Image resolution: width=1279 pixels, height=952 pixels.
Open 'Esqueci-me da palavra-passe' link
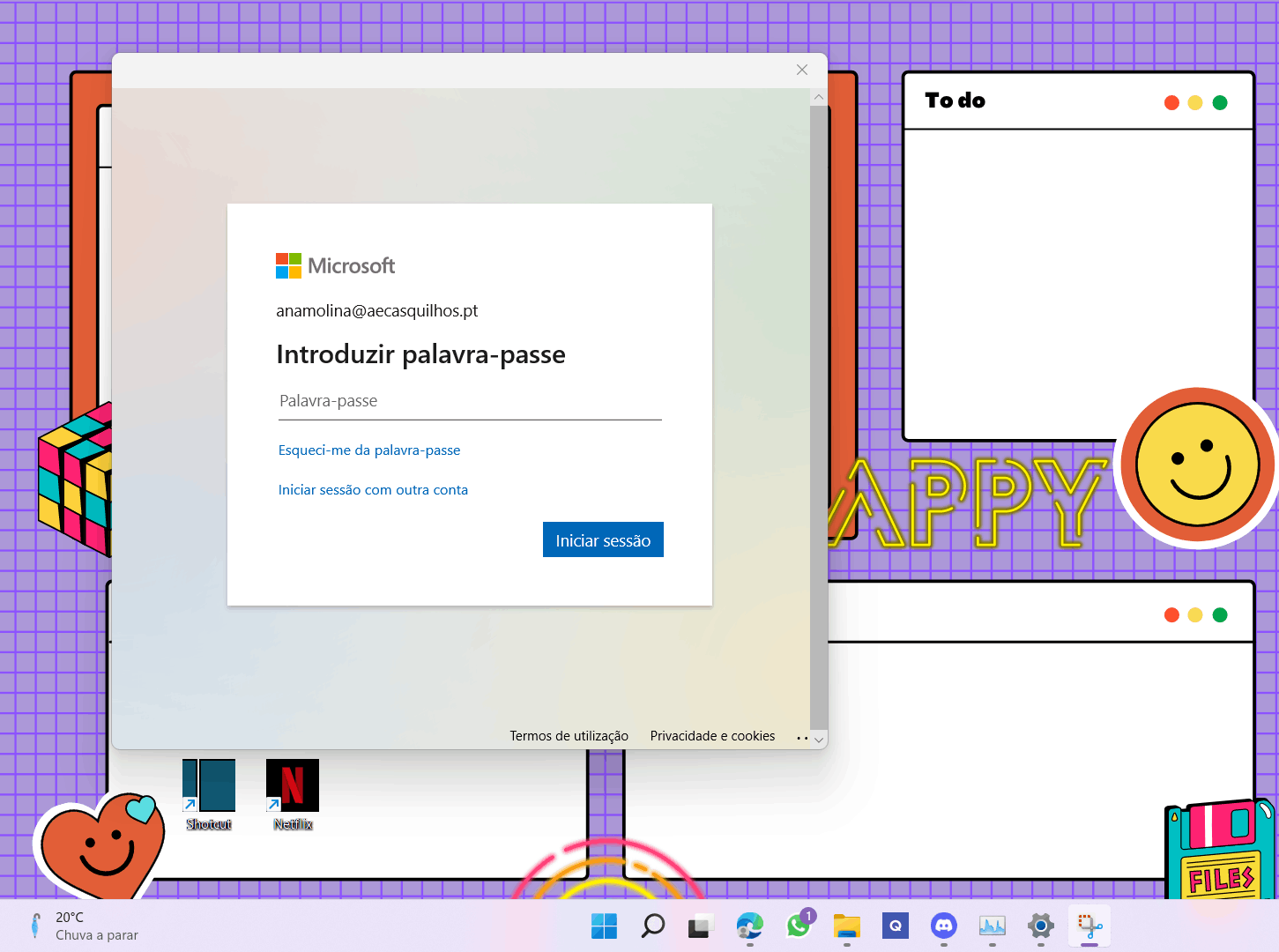(x=369, y=450)
